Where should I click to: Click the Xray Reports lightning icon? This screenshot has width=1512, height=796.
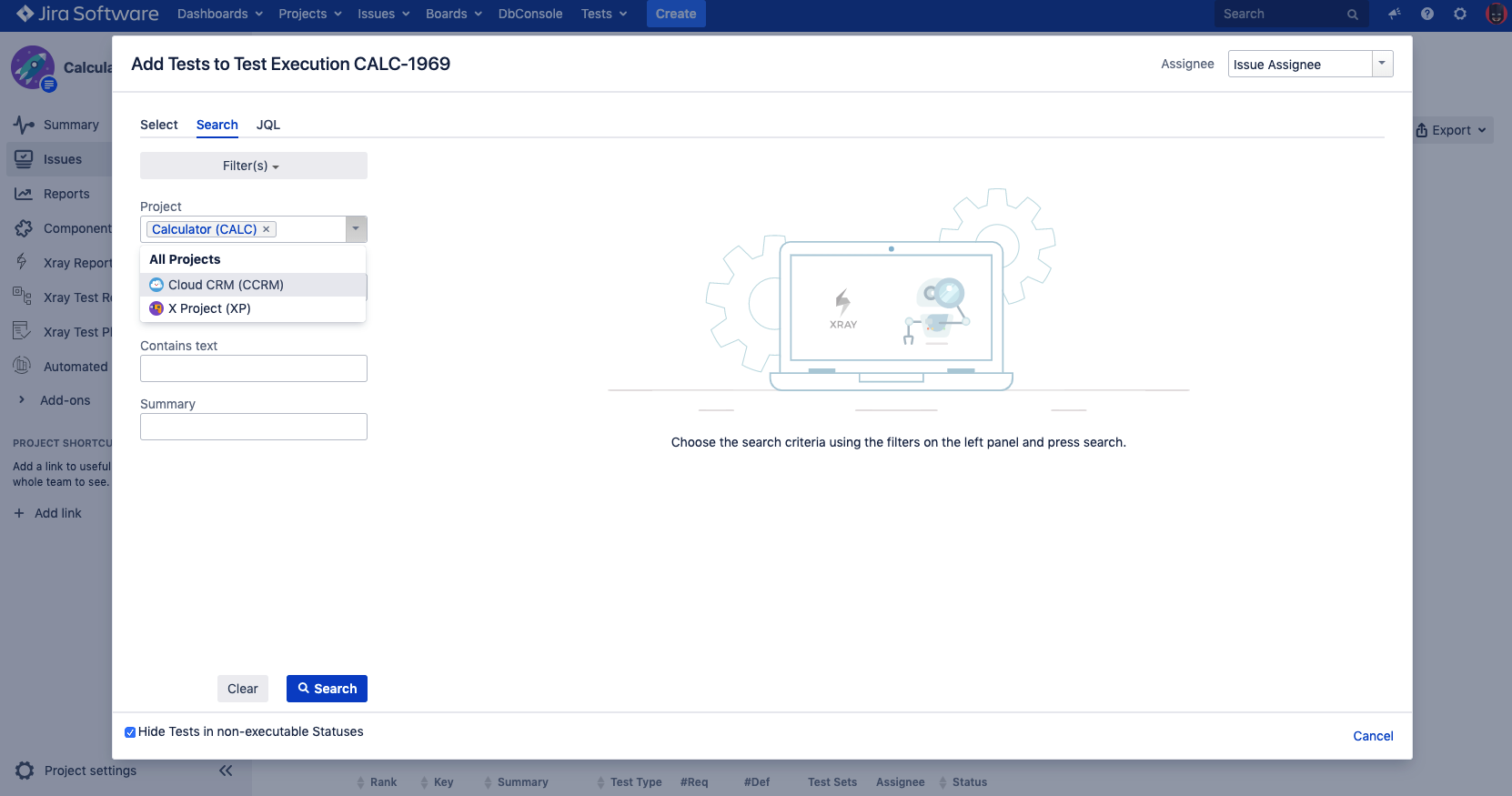(22, 262)
